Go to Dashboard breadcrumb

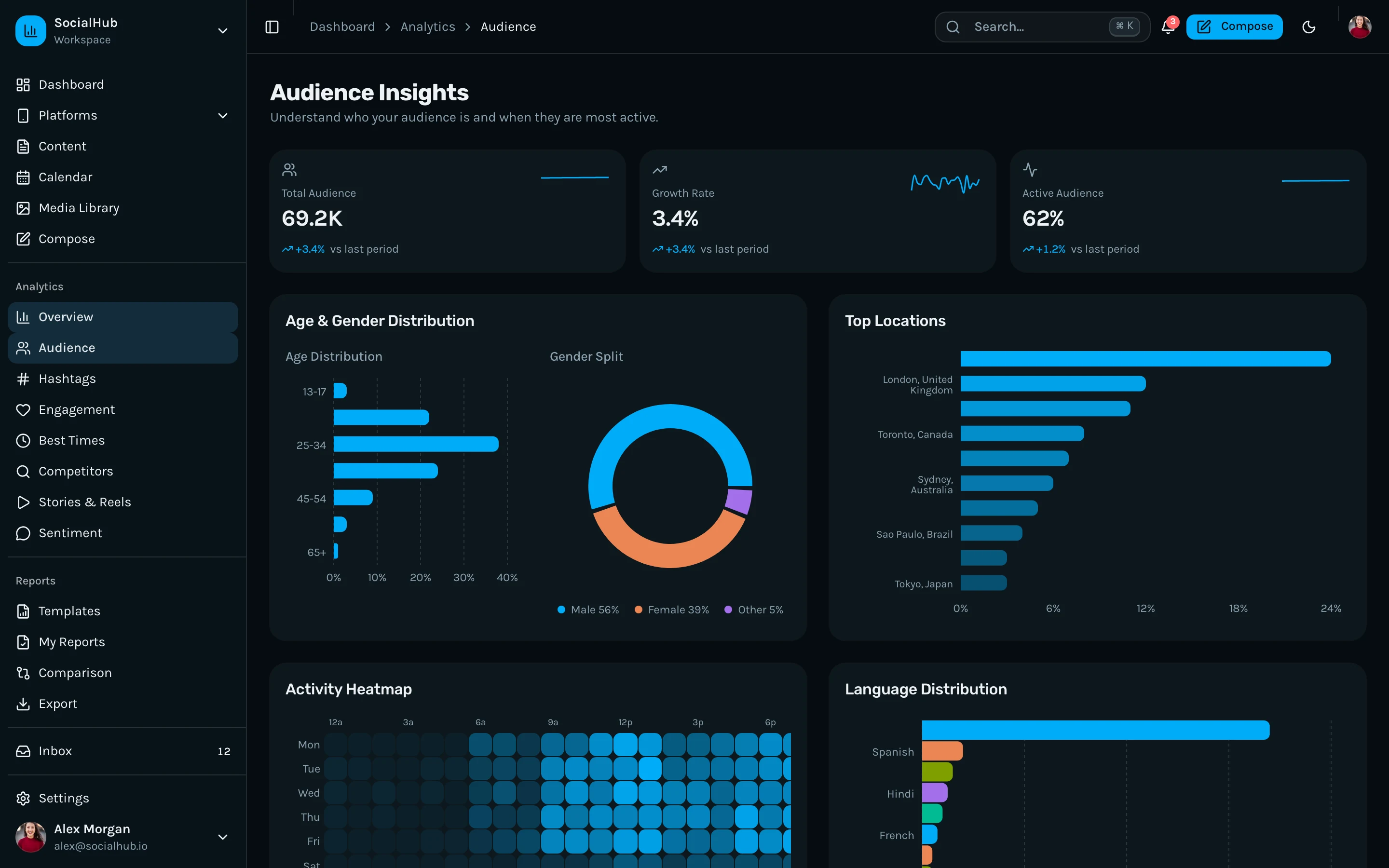click(342, 27)
